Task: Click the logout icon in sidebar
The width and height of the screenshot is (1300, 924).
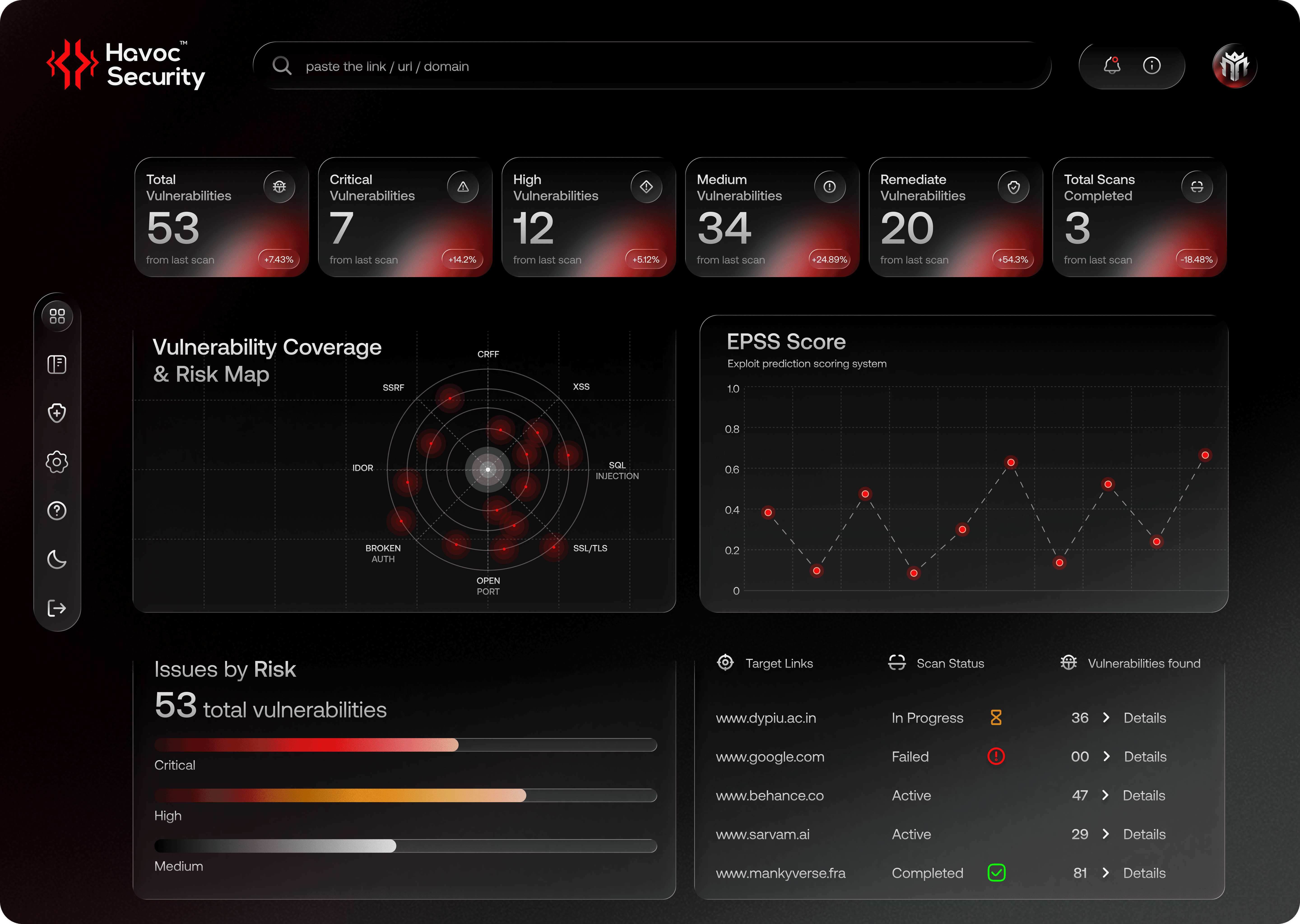Action: pyautogui.click(x=57, y=608)
